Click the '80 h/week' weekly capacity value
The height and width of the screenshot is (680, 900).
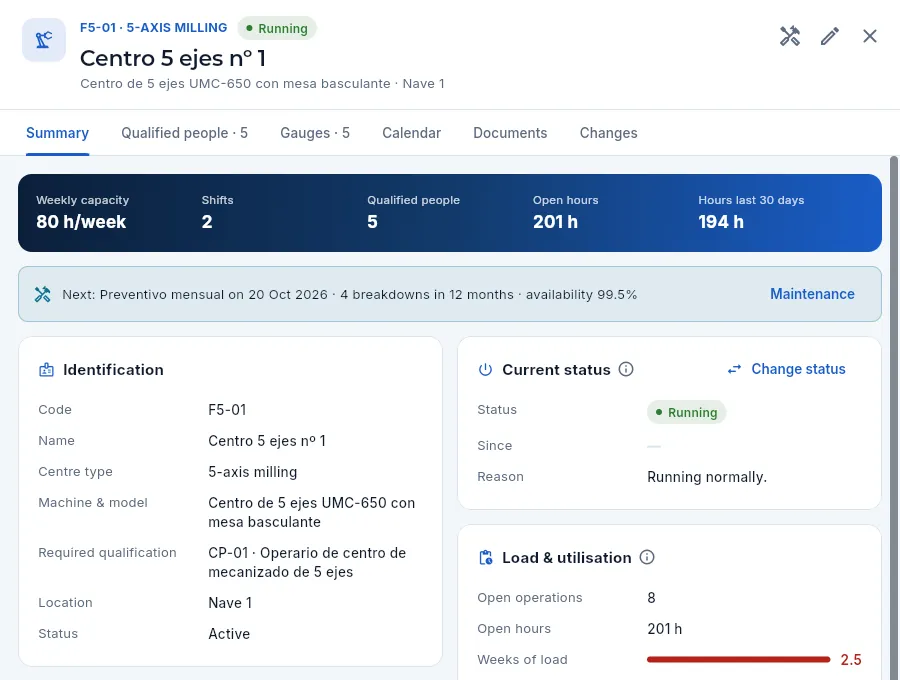[x=81, y=222]
